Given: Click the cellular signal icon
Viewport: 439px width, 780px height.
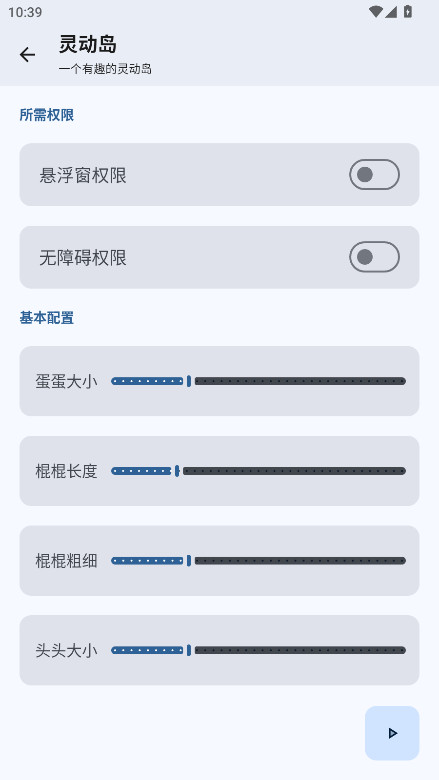Looking at the screenshot, I should [x=391, y=11].
